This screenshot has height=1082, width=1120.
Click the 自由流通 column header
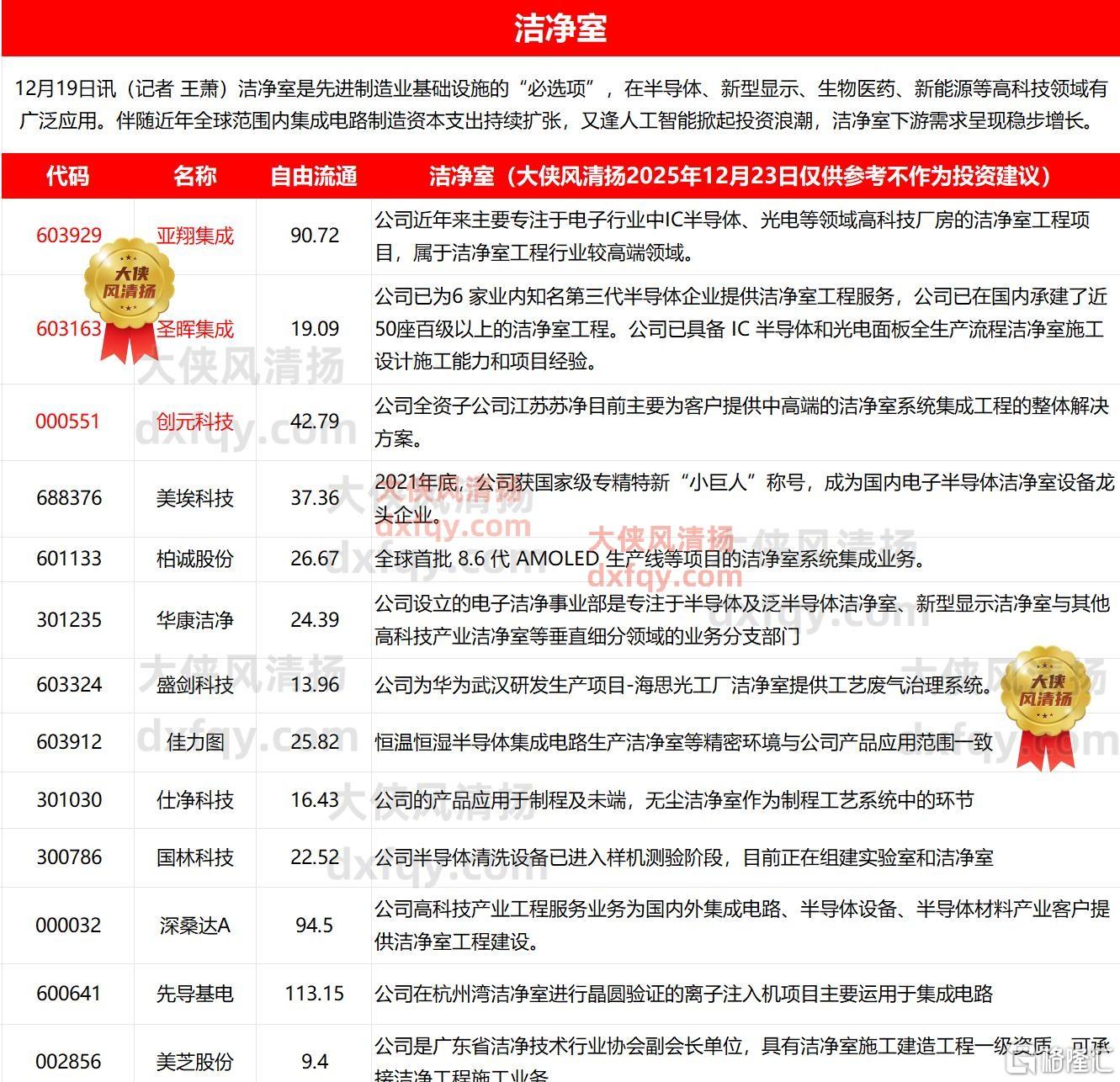coord(314,176)
